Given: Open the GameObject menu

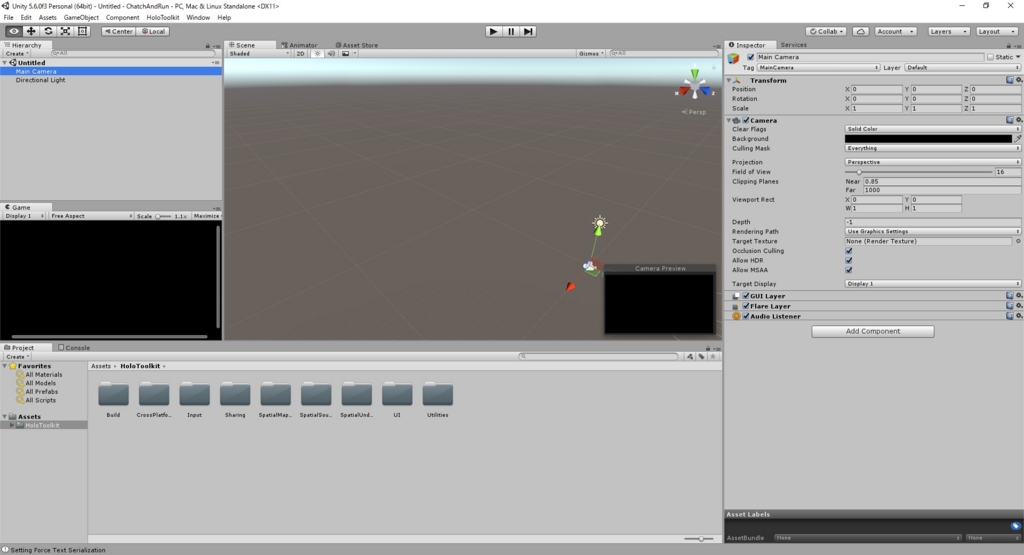Looking at the screenshot, I should click(x=81, y=18).
